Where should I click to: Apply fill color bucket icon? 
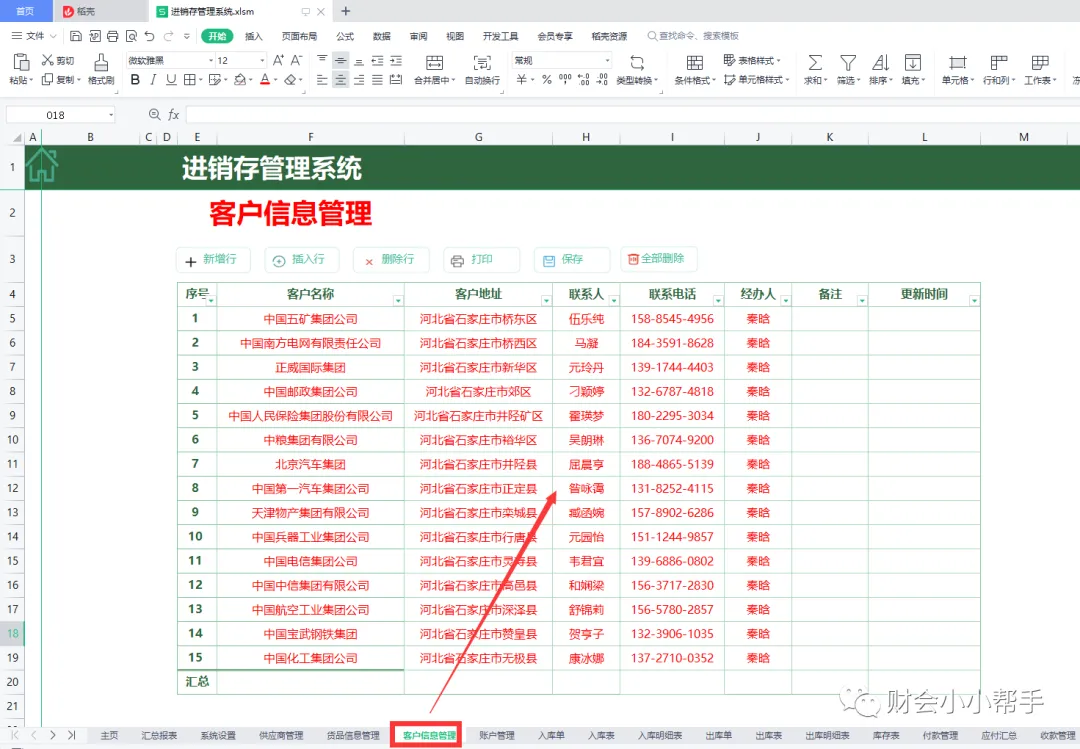click(240, 80)
